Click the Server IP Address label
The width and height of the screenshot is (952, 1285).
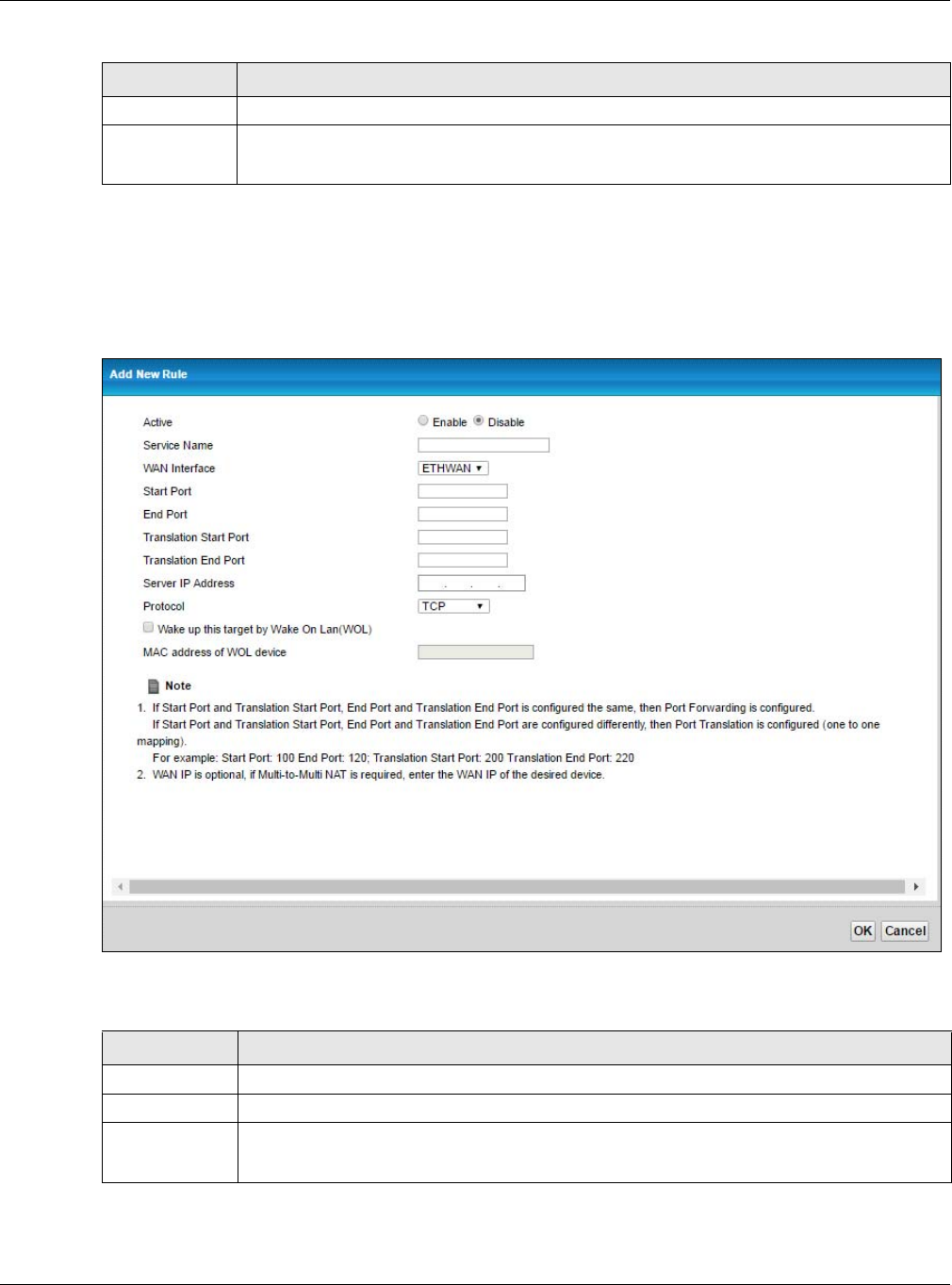click(x=189, y=584)
